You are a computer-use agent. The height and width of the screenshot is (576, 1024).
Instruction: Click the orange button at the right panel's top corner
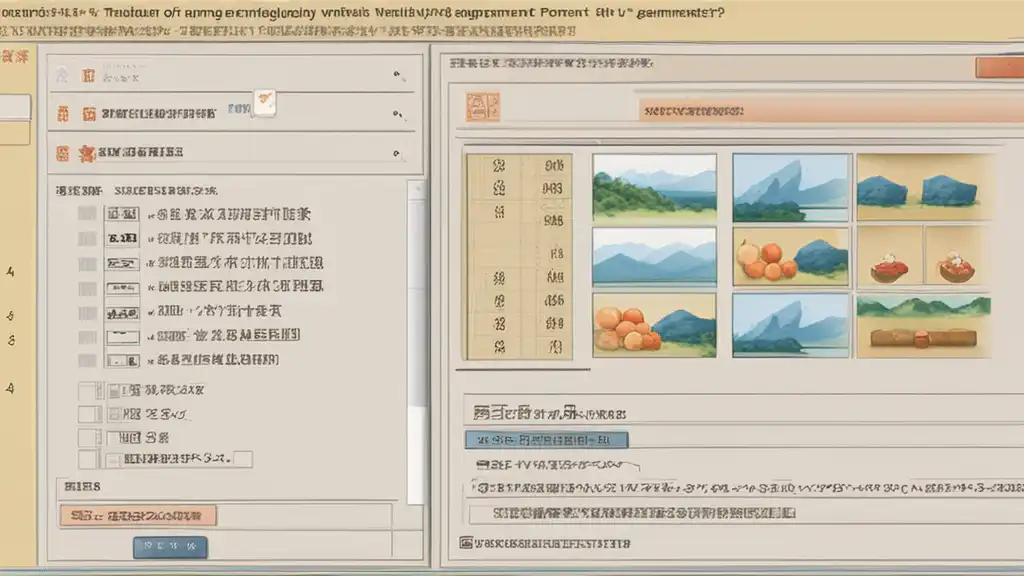click(x=1000, y=67)
